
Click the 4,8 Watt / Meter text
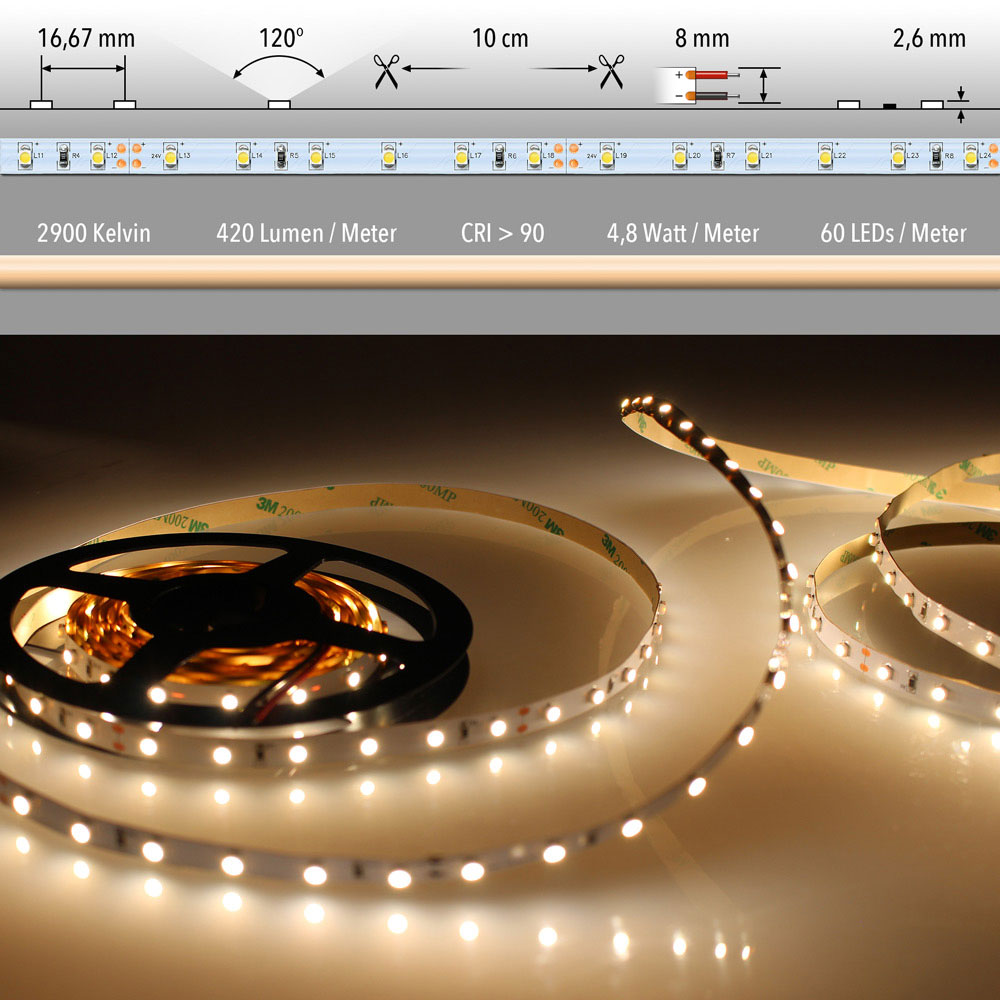682,233
